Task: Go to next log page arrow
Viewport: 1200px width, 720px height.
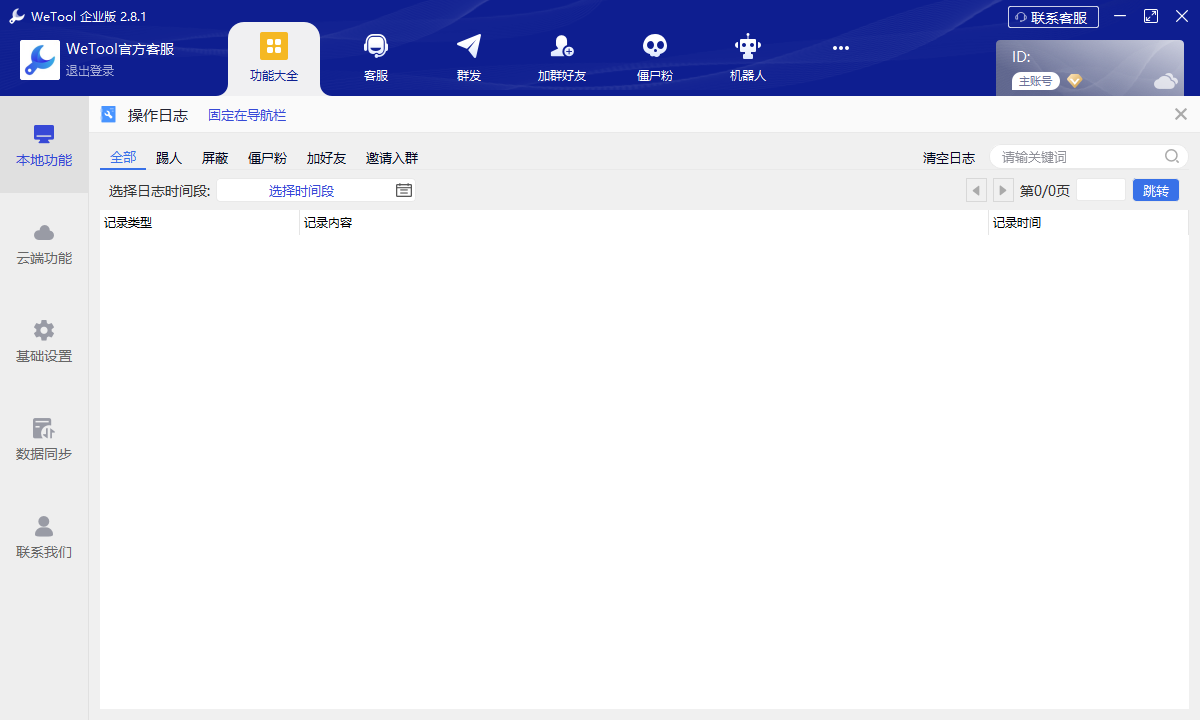Action: 1003,190
